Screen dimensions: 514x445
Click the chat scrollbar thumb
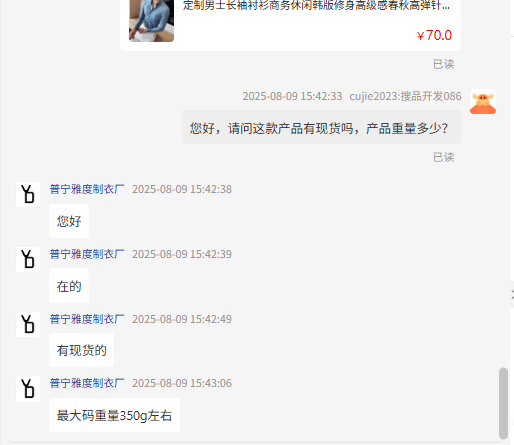[x=503, y=403]
